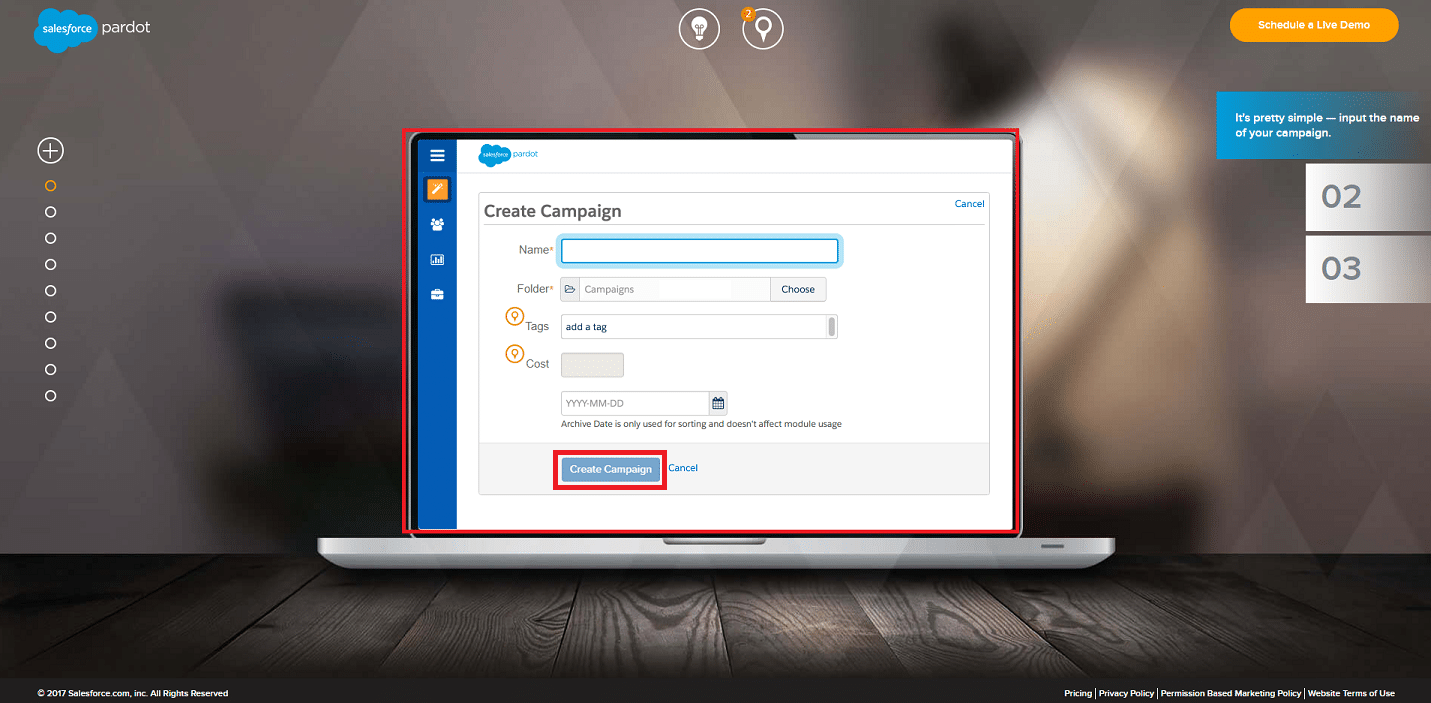The image size is (1431, 703).
Task: Open the Privacy Policy footer link
Action: (x=1126, y=693)
